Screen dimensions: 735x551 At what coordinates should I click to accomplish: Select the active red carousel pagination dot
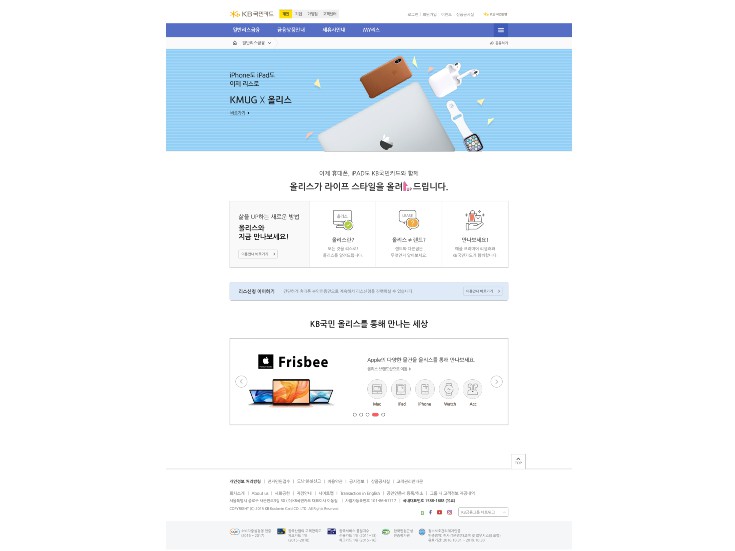375,415
